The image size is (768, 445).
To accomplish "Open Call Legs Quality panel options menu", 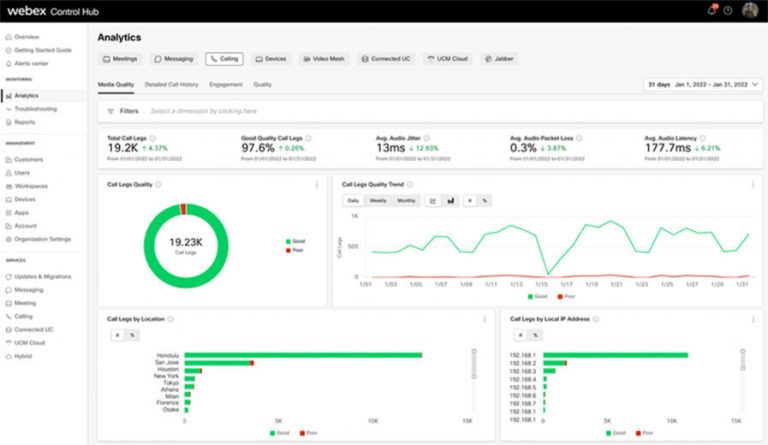I will click(x=317, y=184).
